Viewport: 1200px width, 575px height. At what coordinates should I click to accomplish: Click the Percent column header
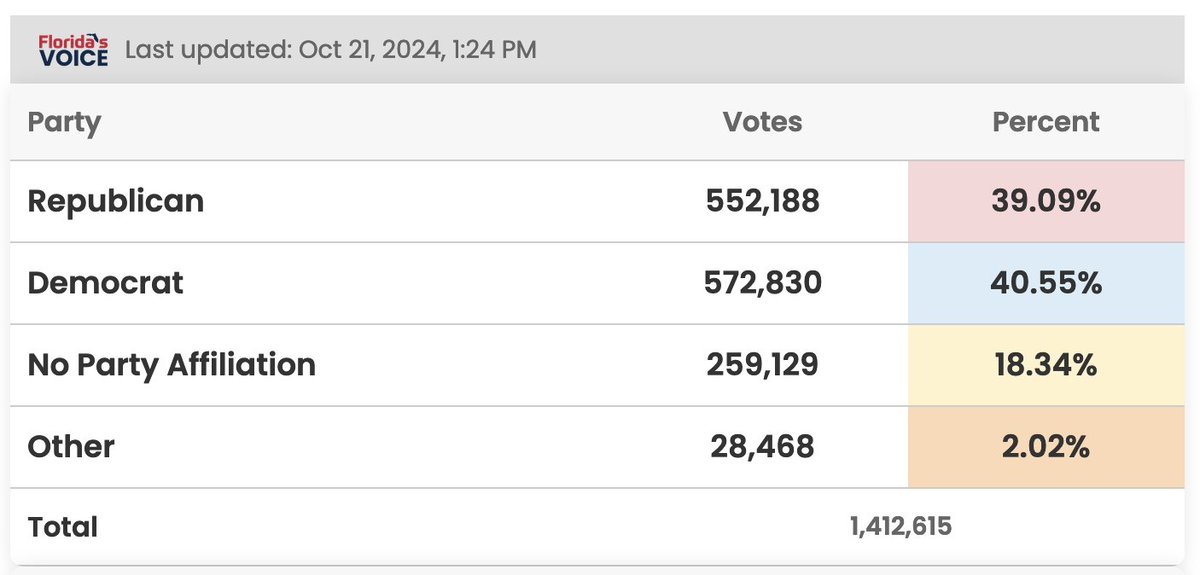(1045, 122)
